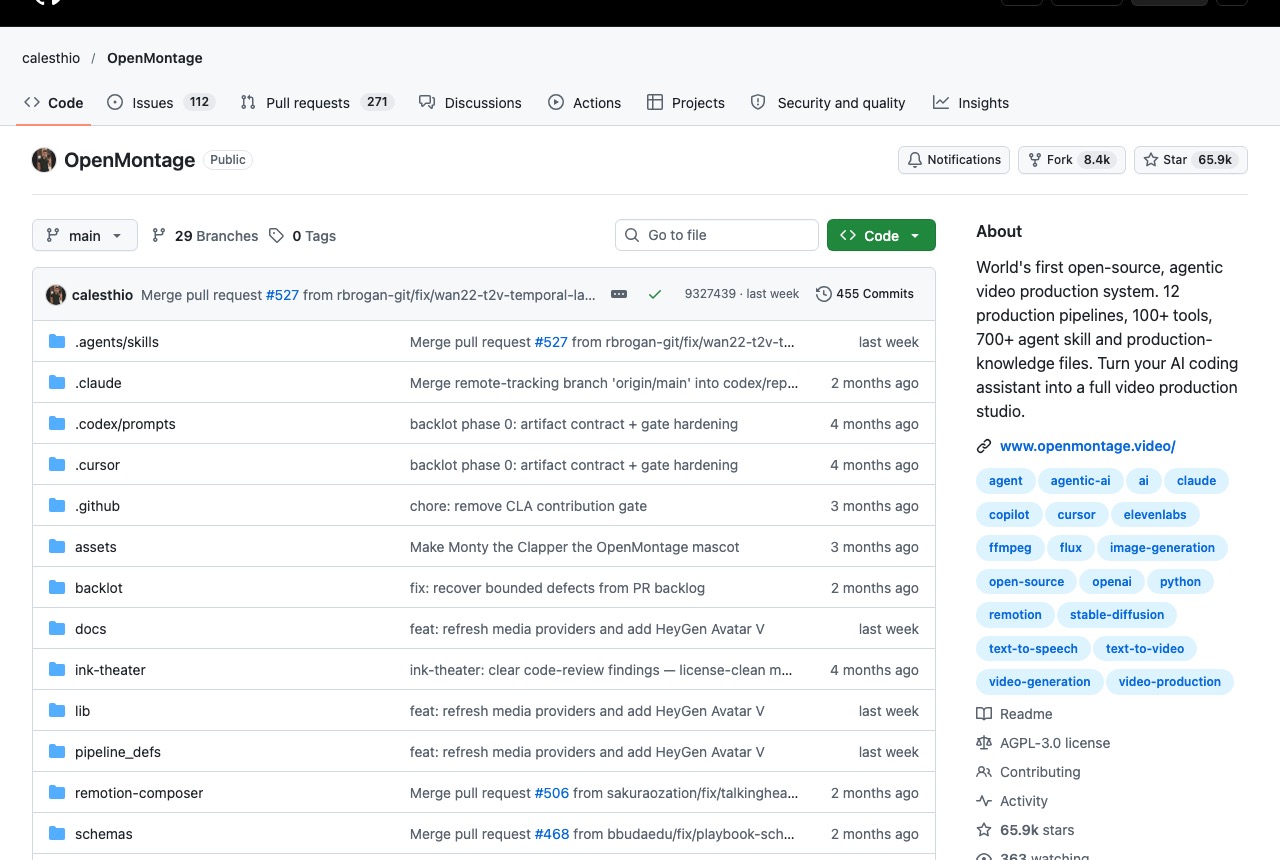Open the www.openmontage.video website link
This screenshot has width=1280, height=860.
(1088, 447)
